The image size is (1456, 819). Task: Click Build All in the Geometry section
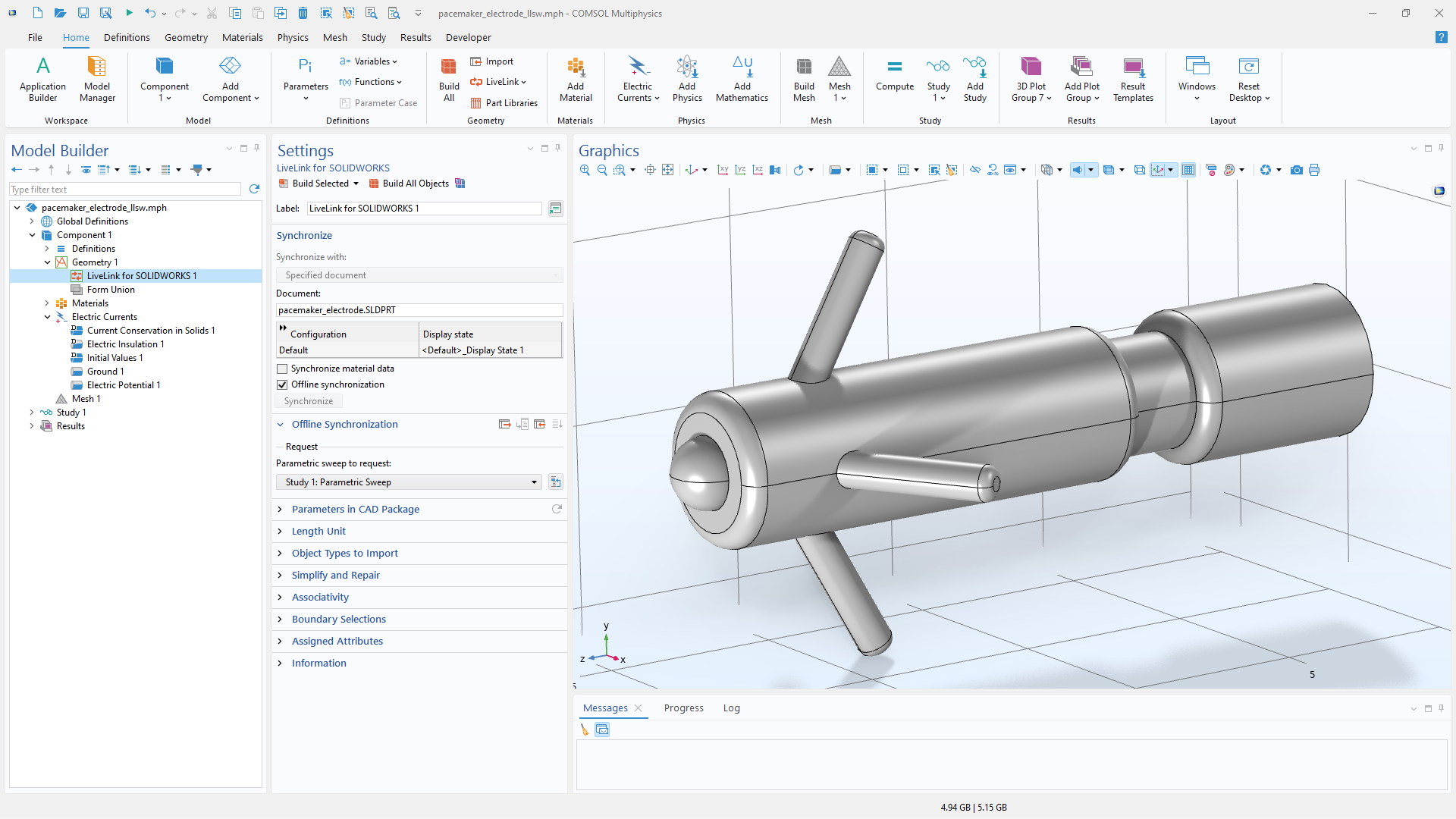[448, 78]
